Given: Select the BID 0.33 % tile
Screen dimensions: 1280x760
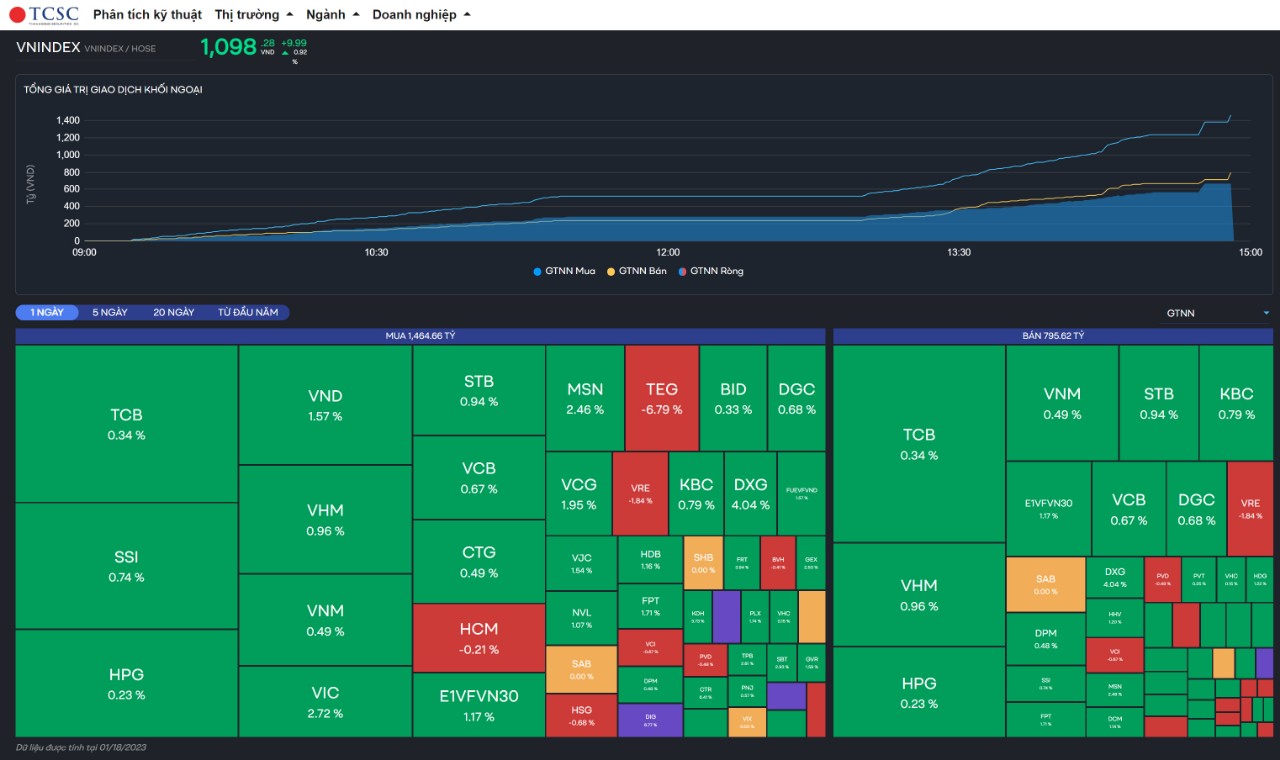Looking at the screenshot, I should (733, 398).
